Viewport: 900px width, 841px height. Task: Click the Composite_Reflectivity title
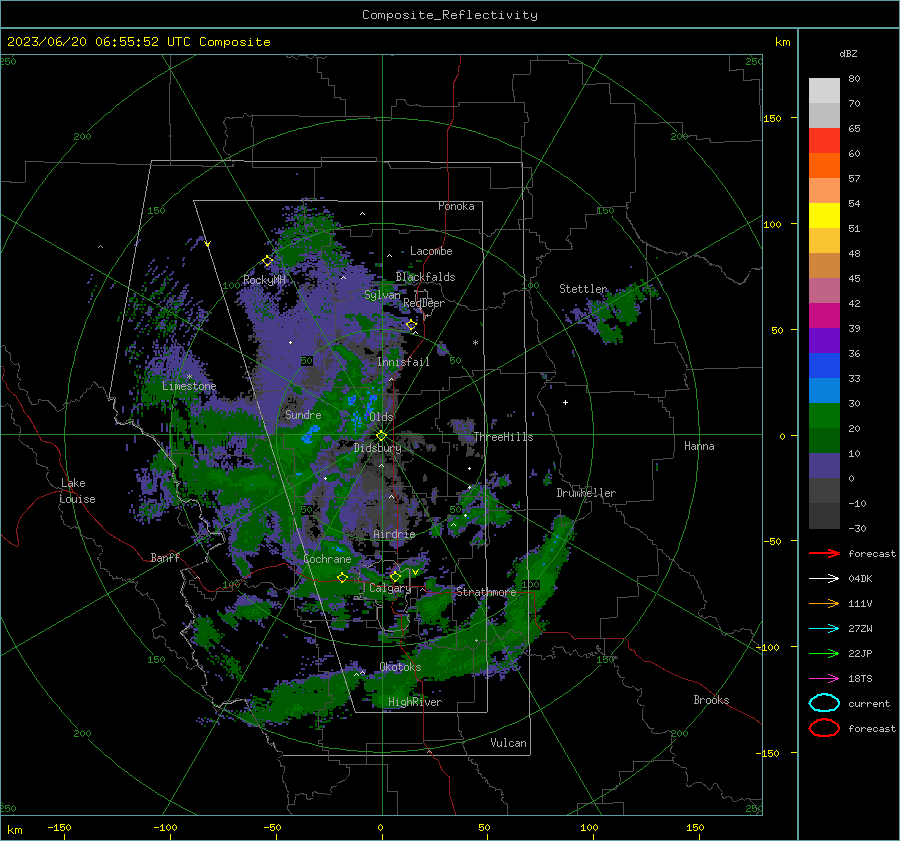pos(449,15)
